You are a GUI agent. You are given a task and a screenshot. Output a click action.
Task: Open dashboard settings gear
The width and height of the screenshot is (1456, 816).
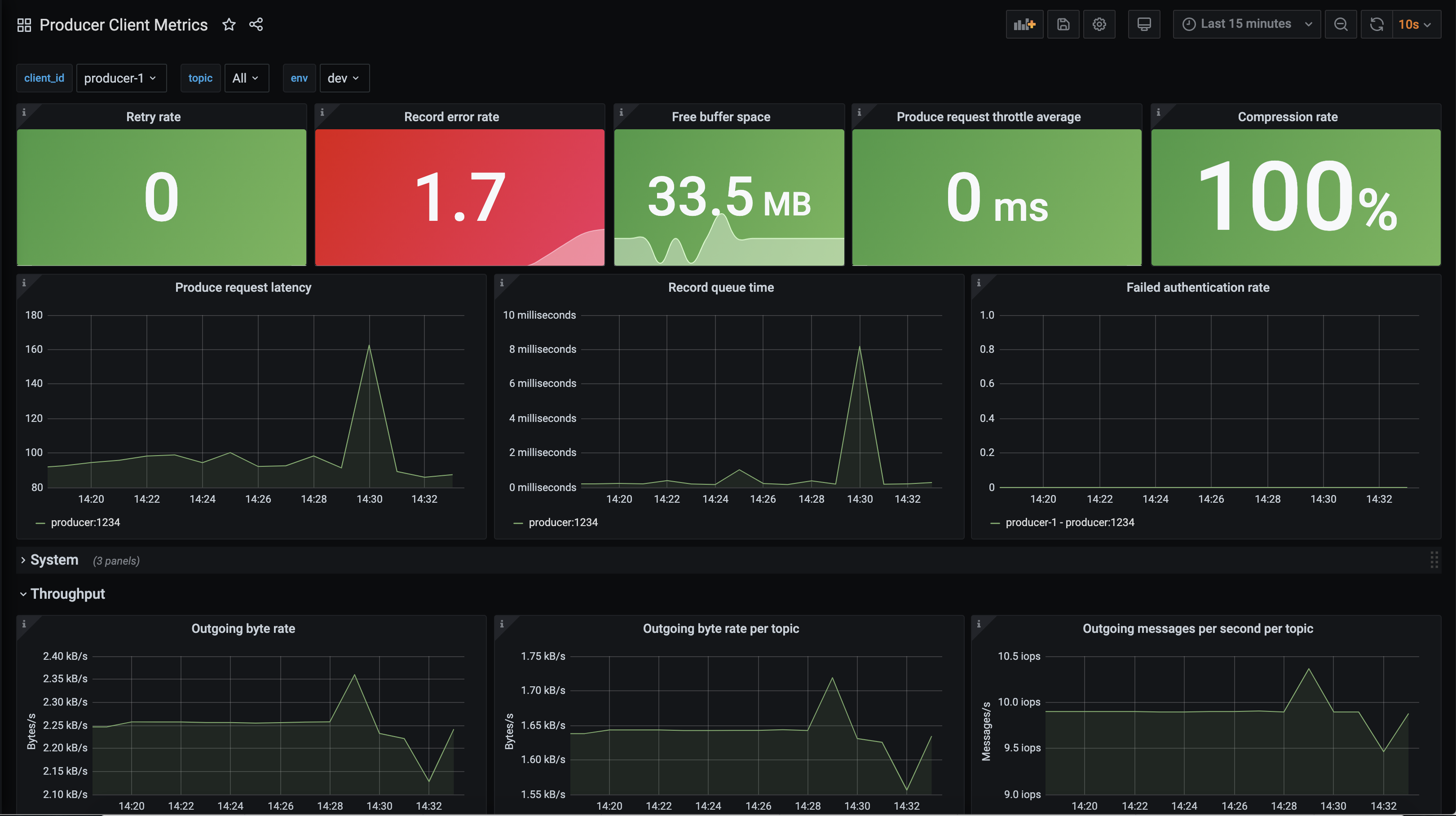pyautogui.click(x=1099, y=24)
